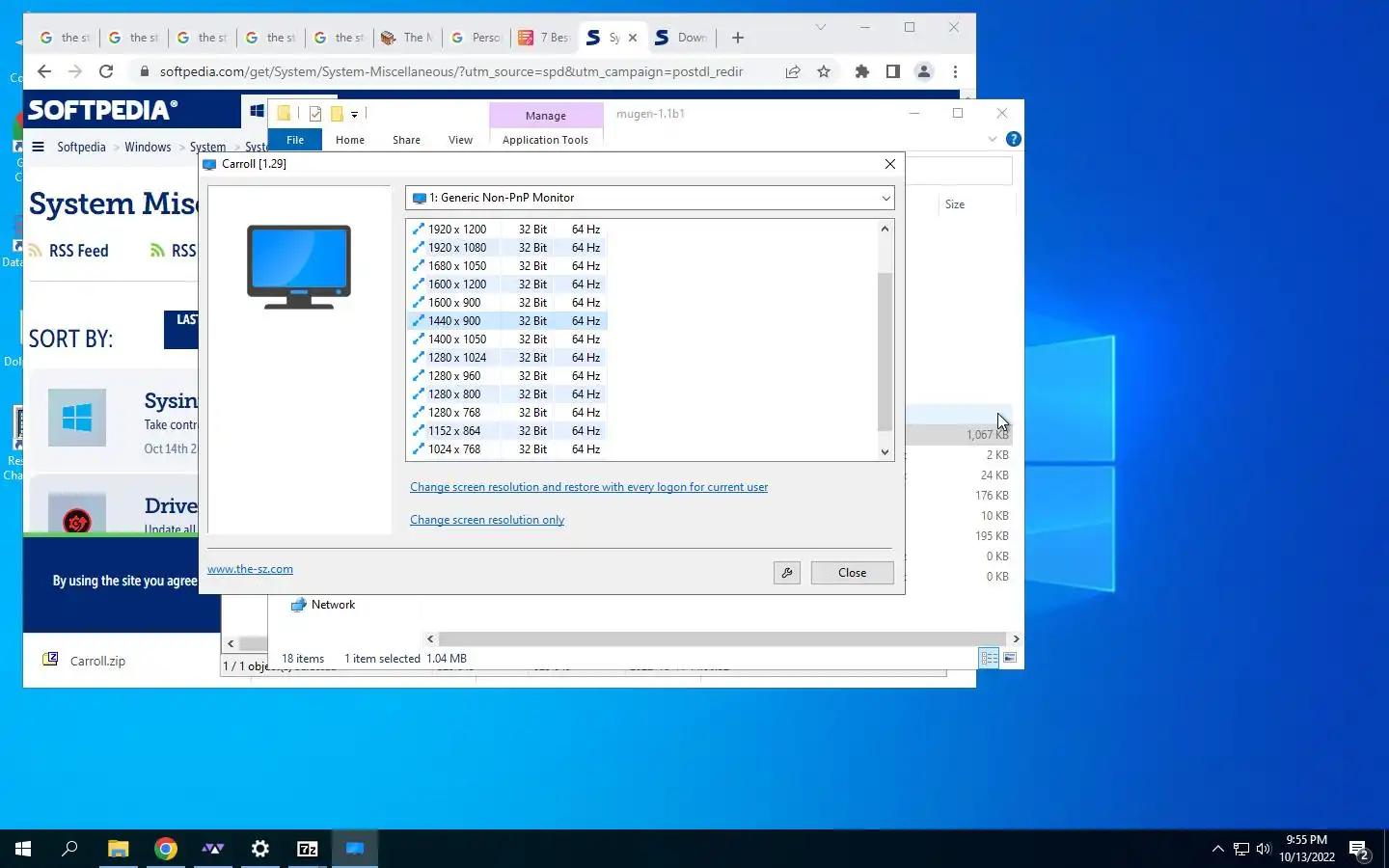Switch Explorer to details view icon
The width and height of the screenshot is (1389, 868).
pos(989,658)
